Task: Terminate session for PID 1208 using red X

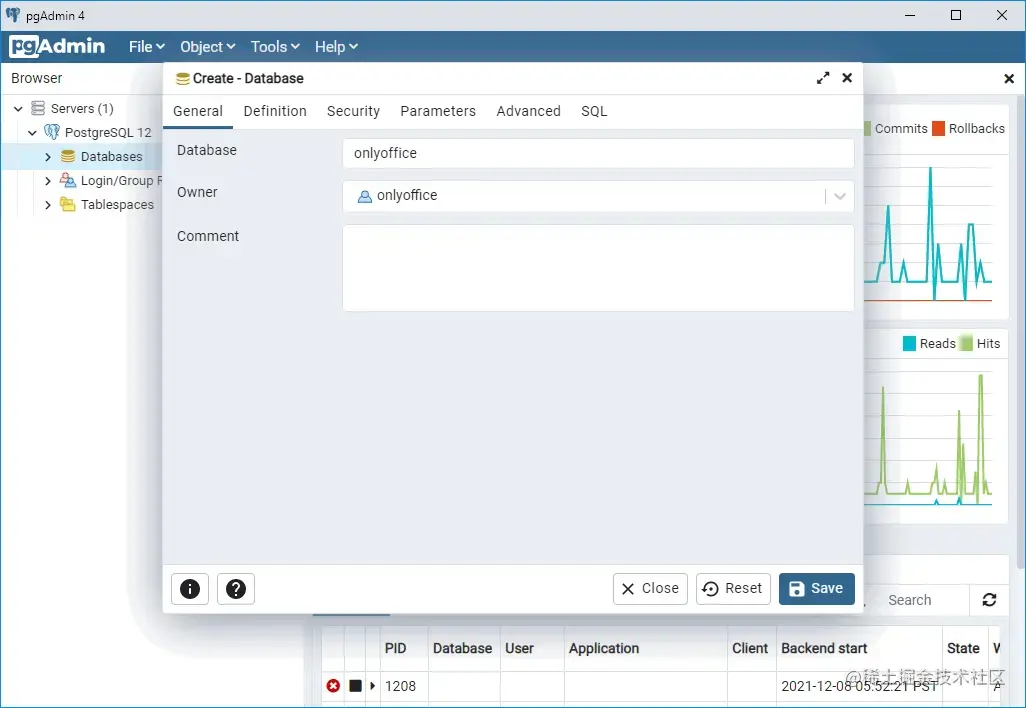Action: 333,686
